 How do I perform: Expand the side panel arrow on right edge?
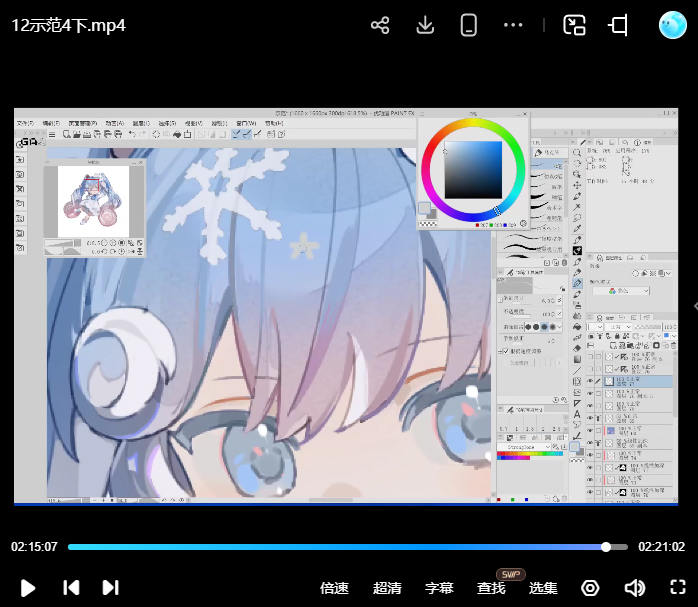tap(695, 306)
